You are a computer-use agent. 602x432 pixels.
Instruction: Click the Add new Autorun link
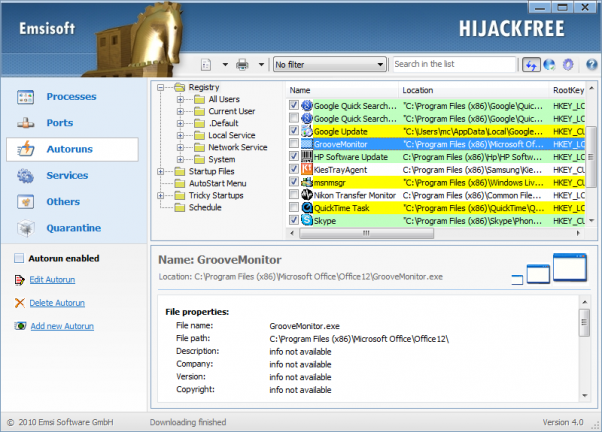click(x=62, y=326)
